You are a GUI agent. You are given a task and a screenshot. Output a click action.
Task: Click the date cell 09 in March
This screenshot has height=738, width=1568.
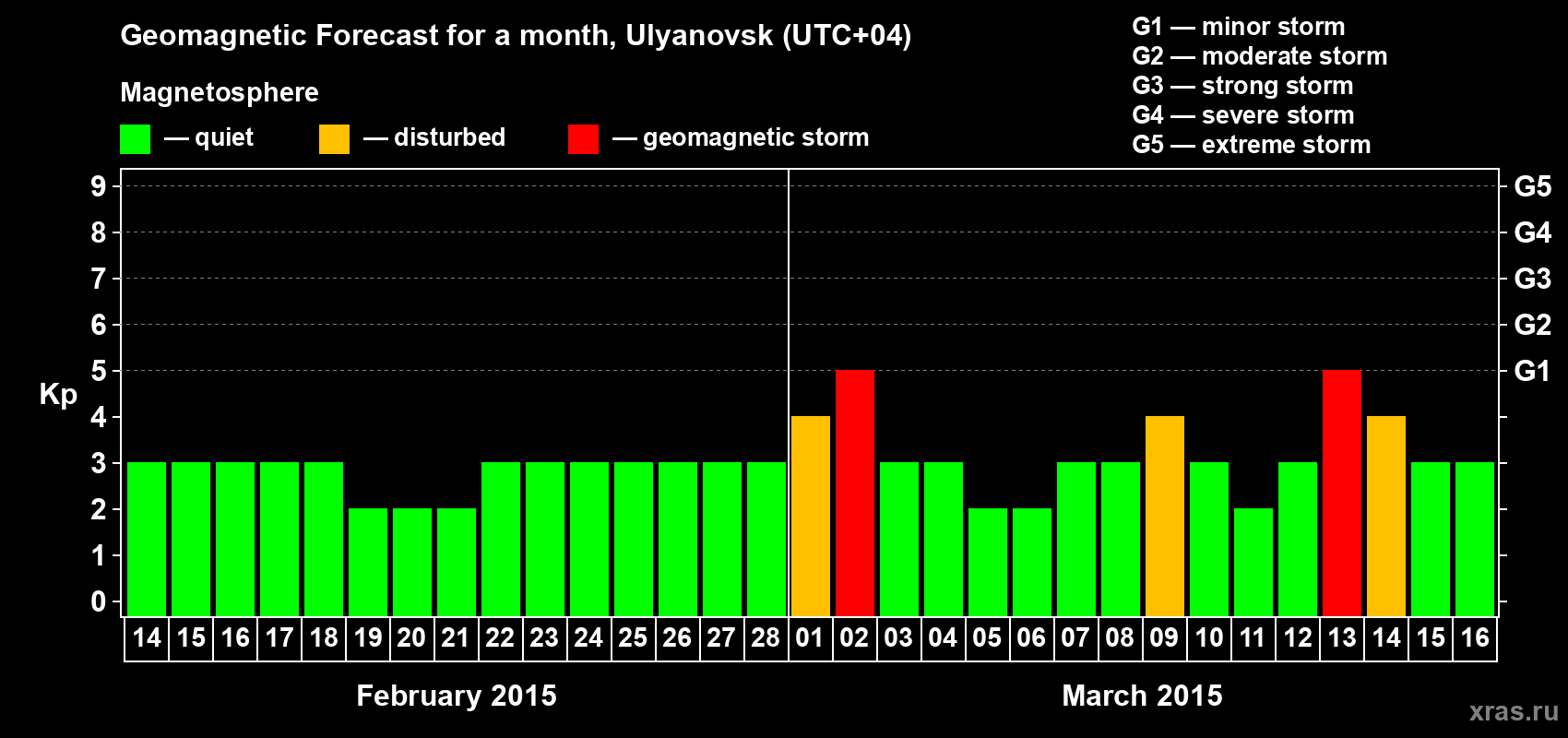coord(1165,638)
